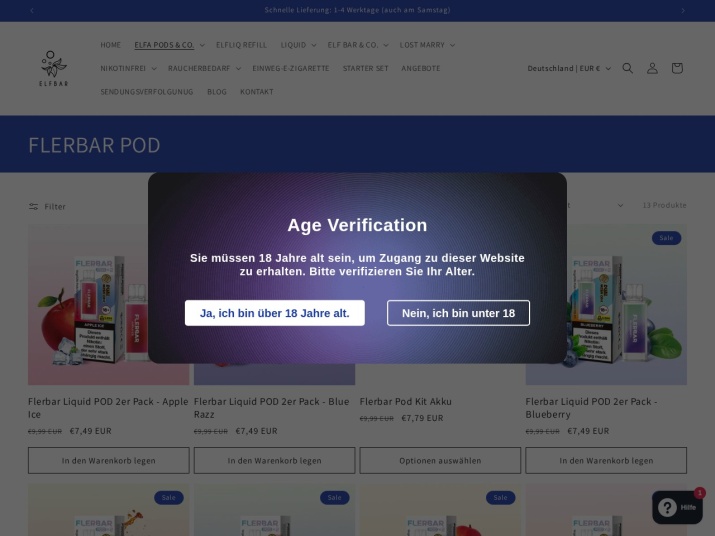Image resolution: width=715 pixels, height=536 pixels.
Task: Confirm 'Ja, ich bin über 18 Jahre alt.'
Action: tap(275, 313)
